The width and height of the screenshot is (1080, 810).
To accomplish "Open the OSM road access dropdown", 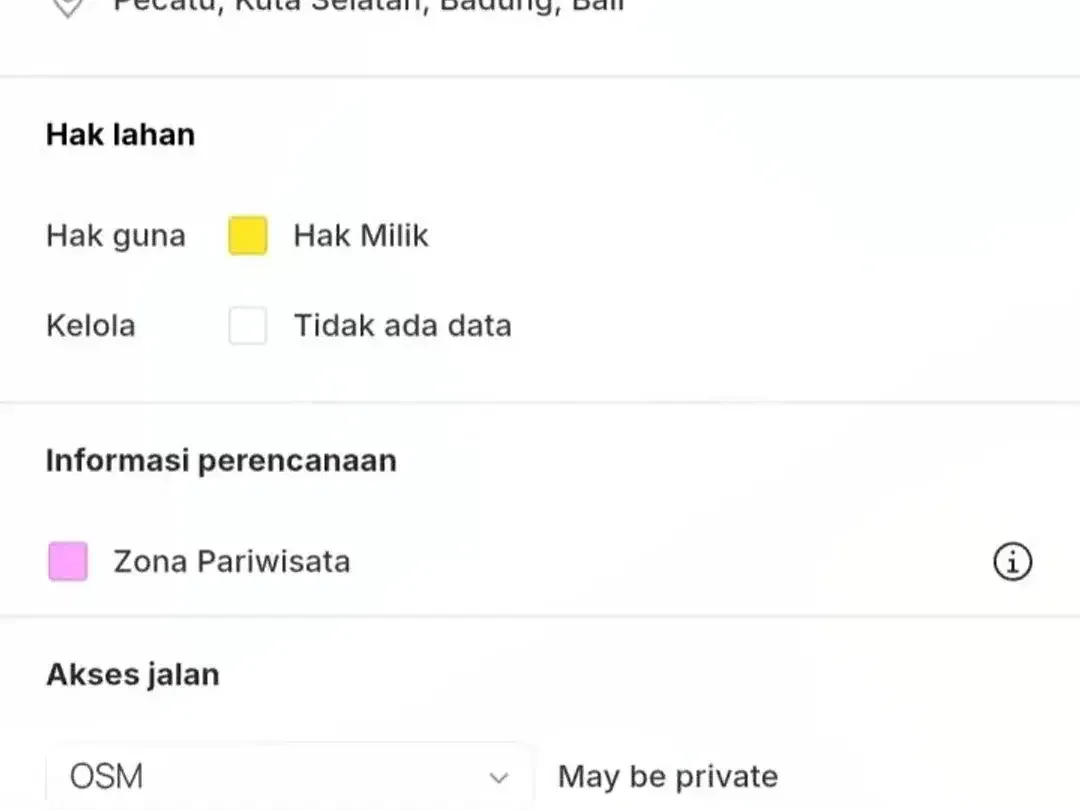I will (289, 776).
